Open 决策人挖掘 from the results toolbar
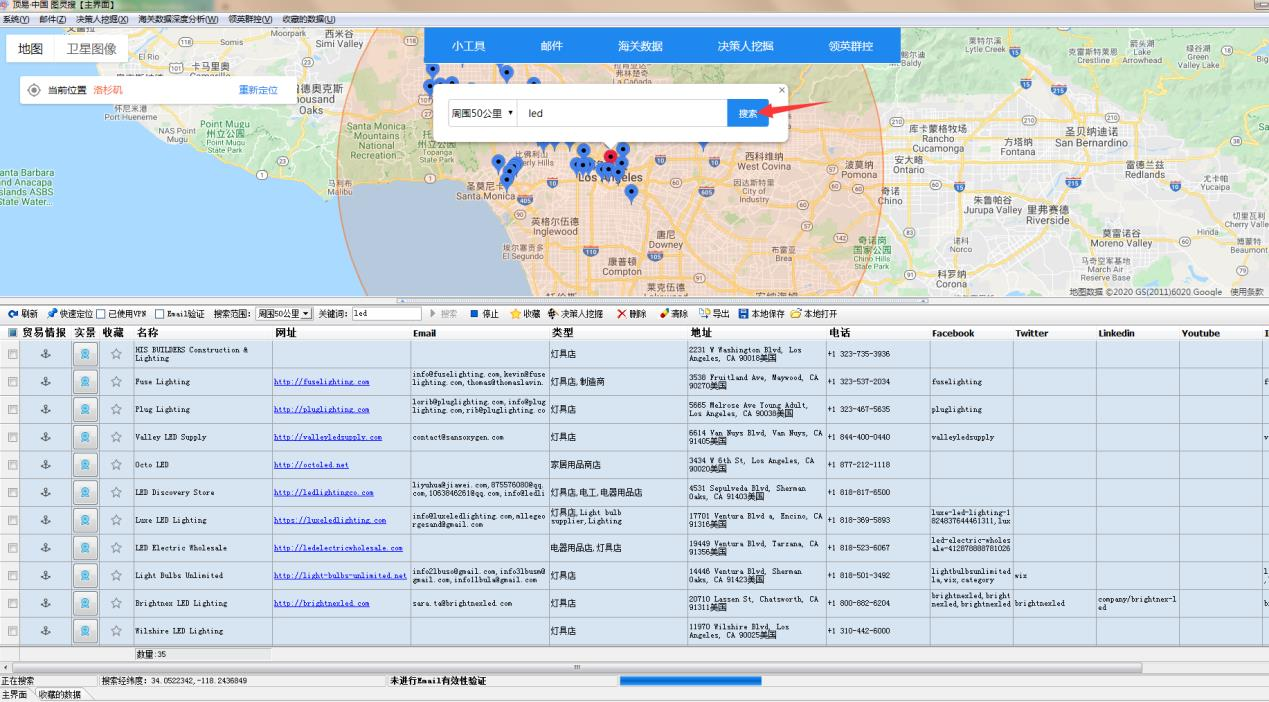Screen dimensions: 1269x702 coord(575,313)
